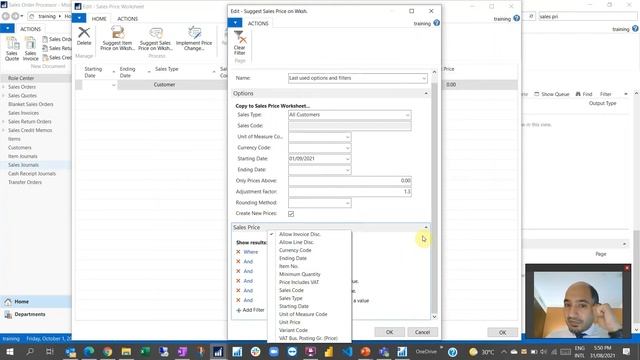The image size is (640, 360).
Task: Click Only Prices Above input field
Action: (350, 181)
